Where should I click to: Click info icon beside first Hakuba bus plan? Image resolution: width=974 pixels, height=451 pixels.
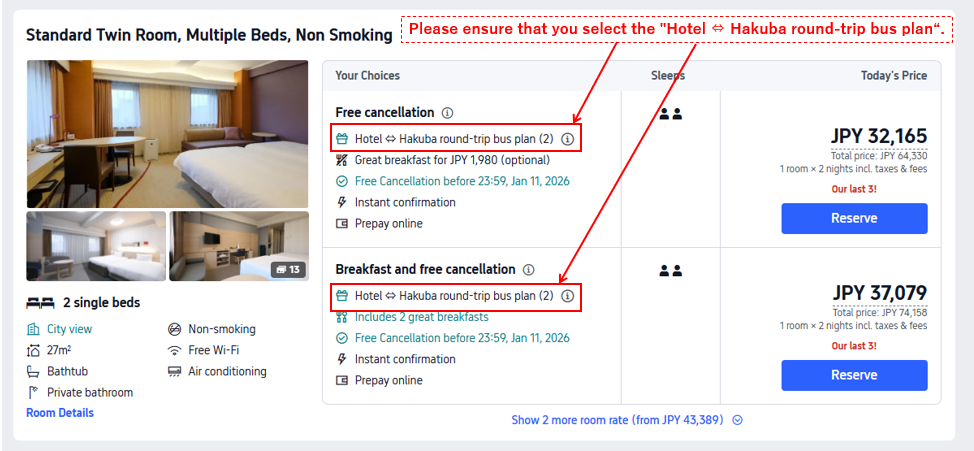[567, 139]
